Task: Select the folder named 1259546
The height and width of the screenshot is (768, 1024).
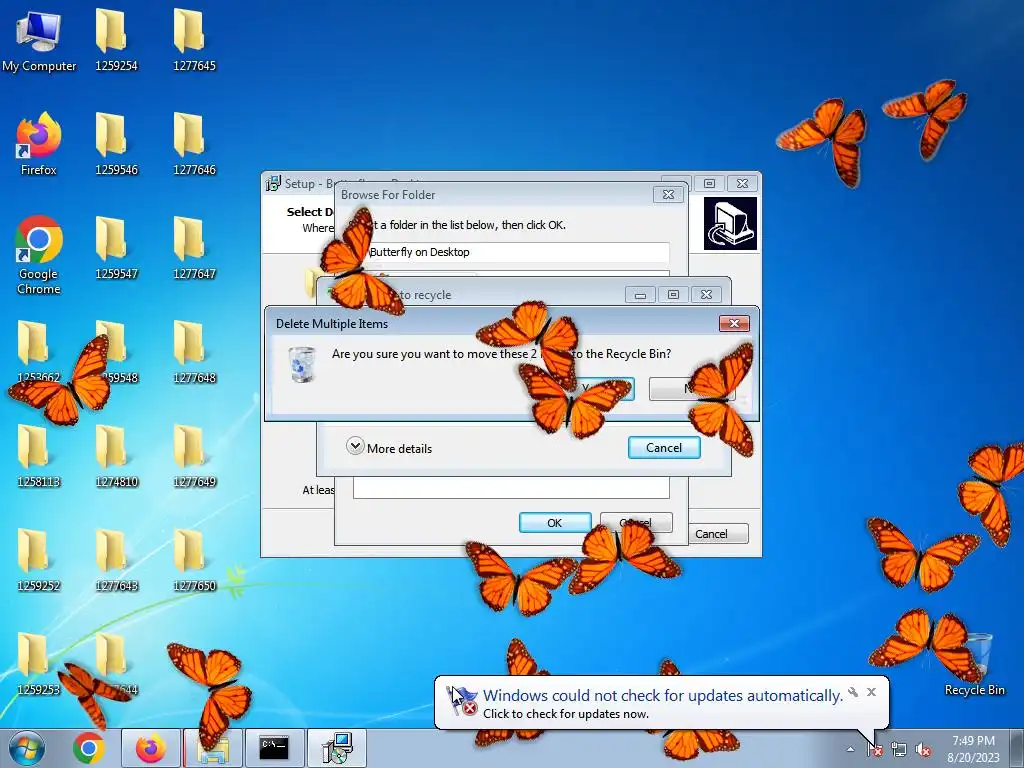Action: click(116, 144)
